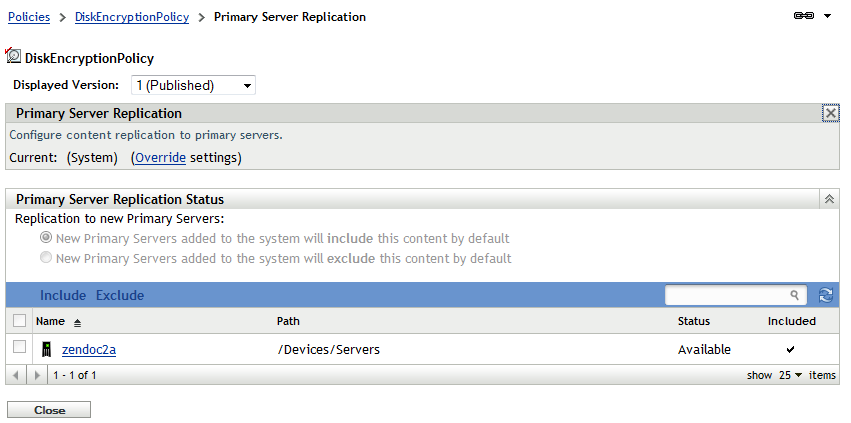Click the search magnifier icon
This screenshot has height=423, width=851.
click(795, 295)
